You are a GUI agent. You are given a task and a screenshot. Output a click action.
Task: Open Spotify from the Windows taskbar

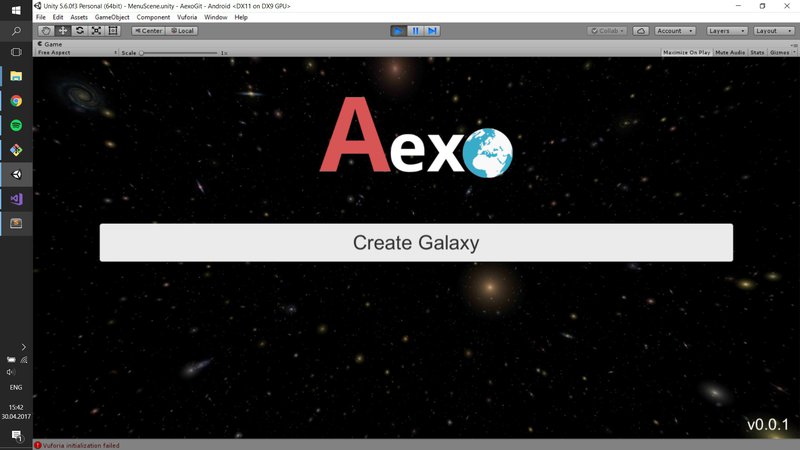[16, 126]
